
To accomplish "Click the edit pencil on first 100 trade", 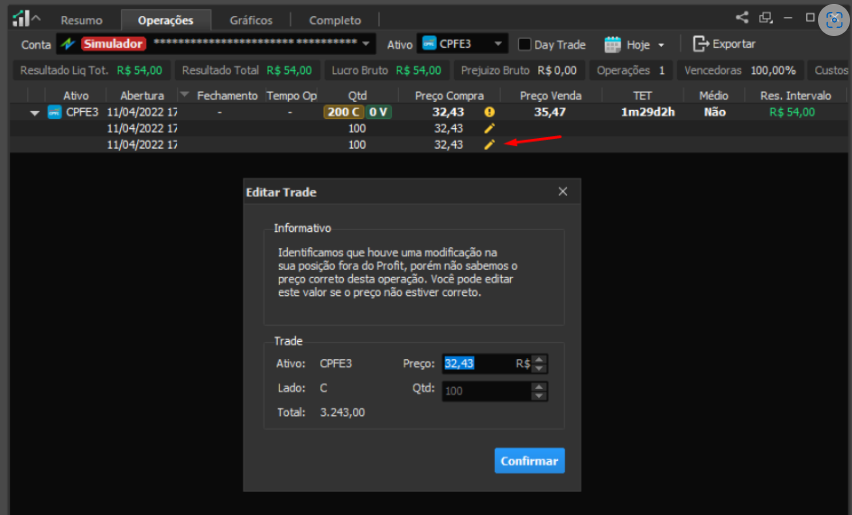I will coord(490,128).
